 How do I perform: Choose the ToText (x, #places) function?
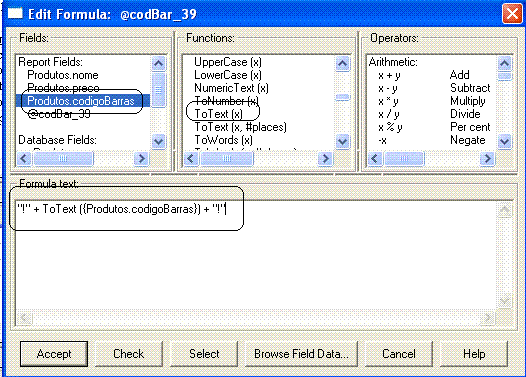[241, 127]
